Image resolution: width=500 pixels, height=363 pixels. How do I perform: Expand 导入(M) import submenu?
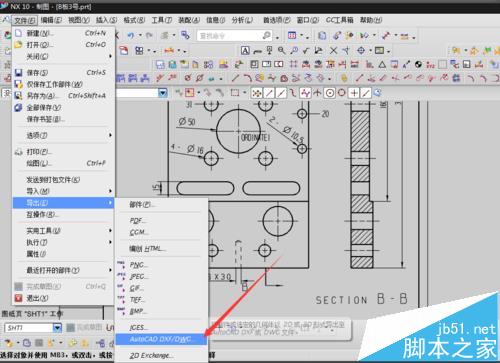(63, 191)
